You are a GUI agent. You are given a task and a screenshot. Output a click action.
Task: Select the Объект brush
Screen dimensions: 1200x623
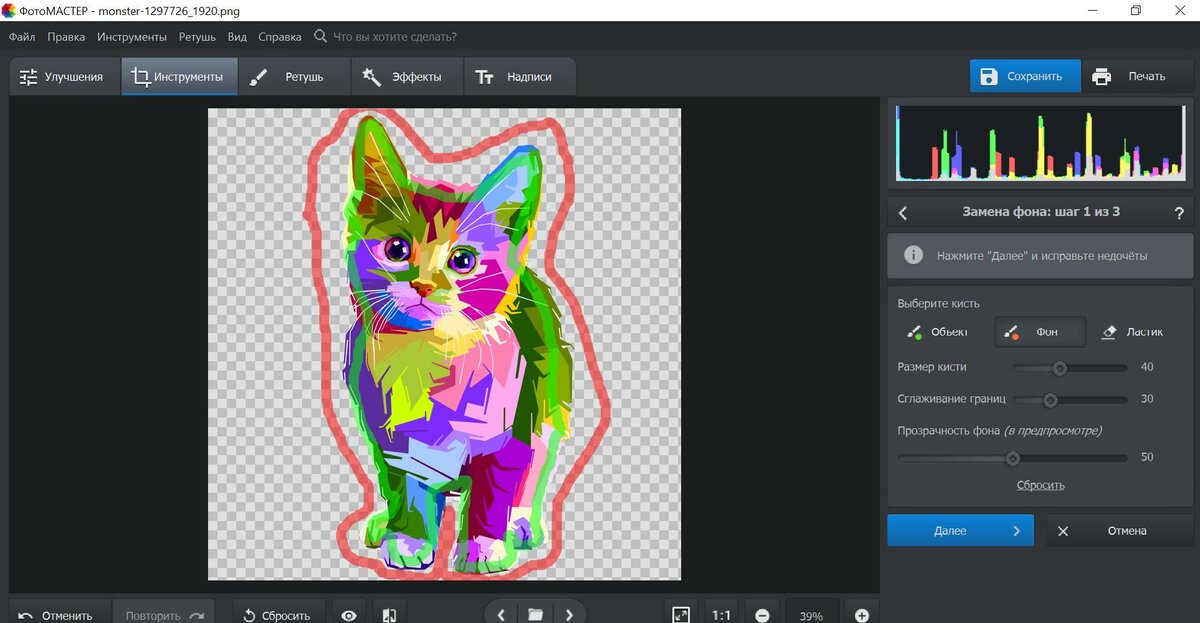pos(938,332)
